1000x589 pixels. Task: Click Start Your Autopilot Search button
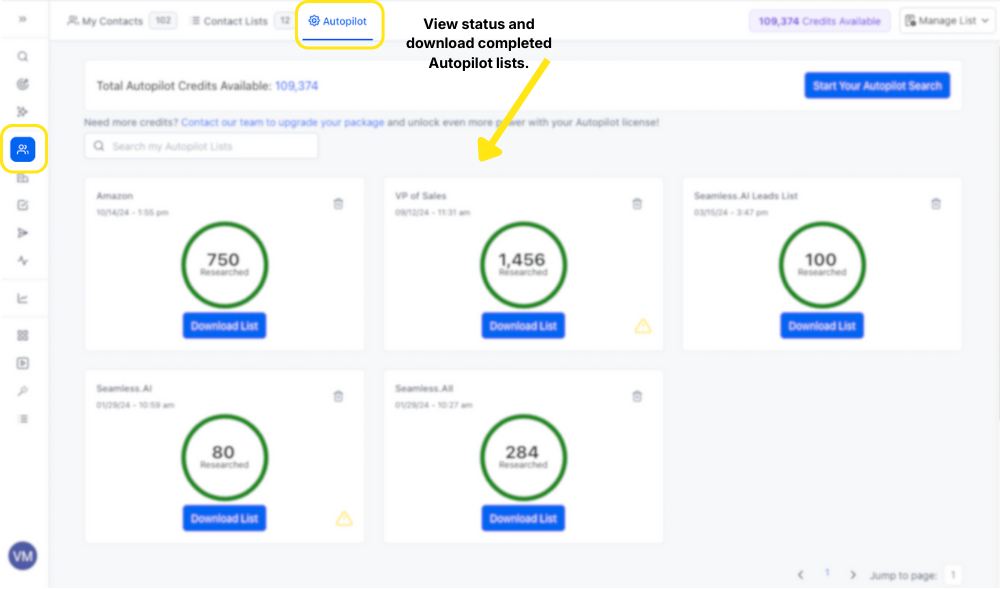point(877,86)
